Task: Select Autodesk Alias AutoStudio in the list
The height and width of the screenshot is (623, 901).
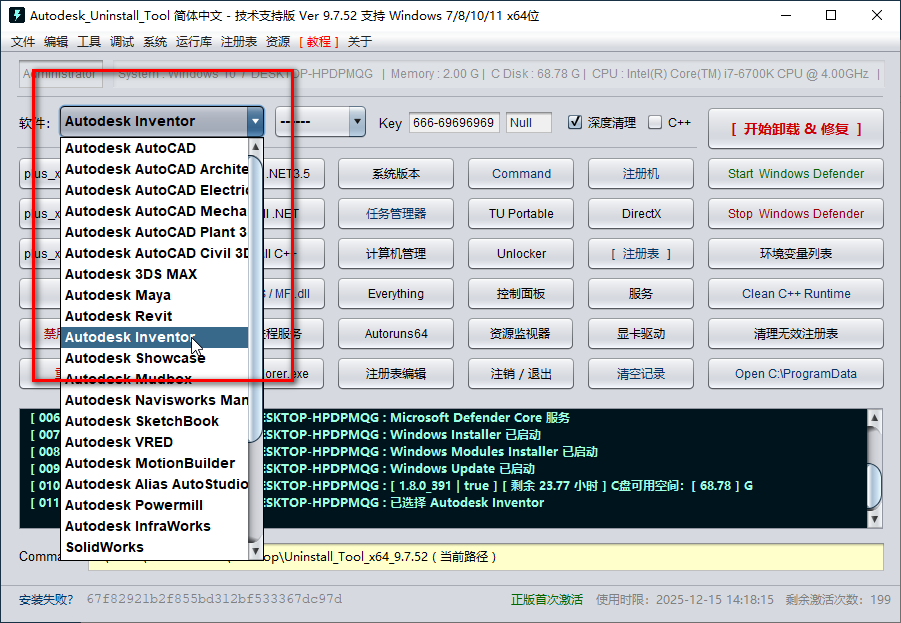Action: tap(155, 484)
